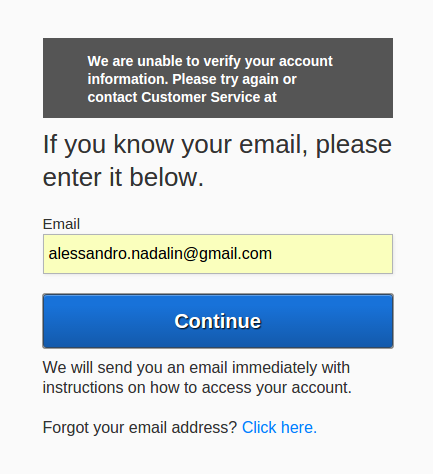Place cursor on 'gmail.com' in Email field
Viewport: 433px width, 474px height.
231,254
